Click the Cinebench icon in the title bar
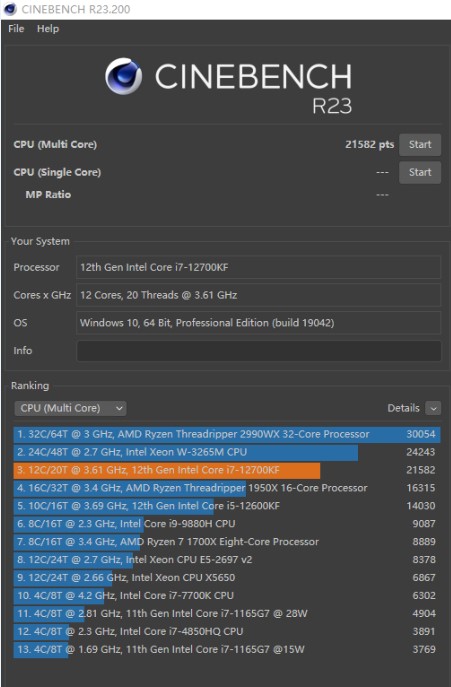The image size is (451, 687). click(10, 9)
